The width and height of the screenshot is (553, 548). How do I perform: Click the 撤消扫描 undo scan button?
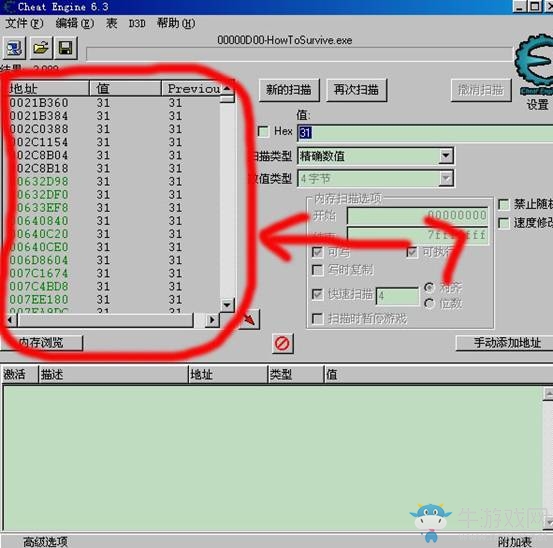coord(481,90)
